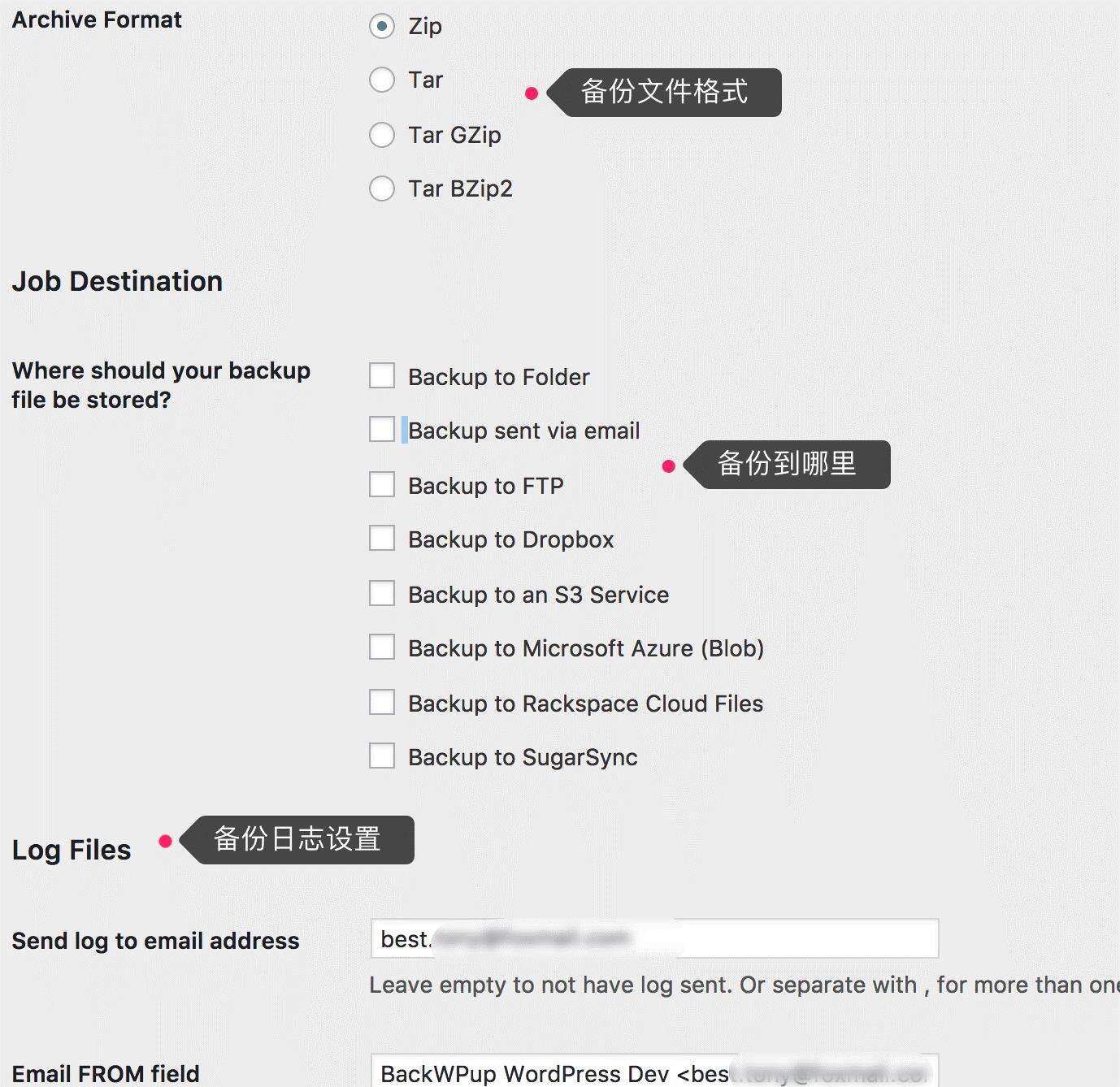Focus the Email FROM field input
The width and height of the screenshot is (1120, 1087).
654,1071
